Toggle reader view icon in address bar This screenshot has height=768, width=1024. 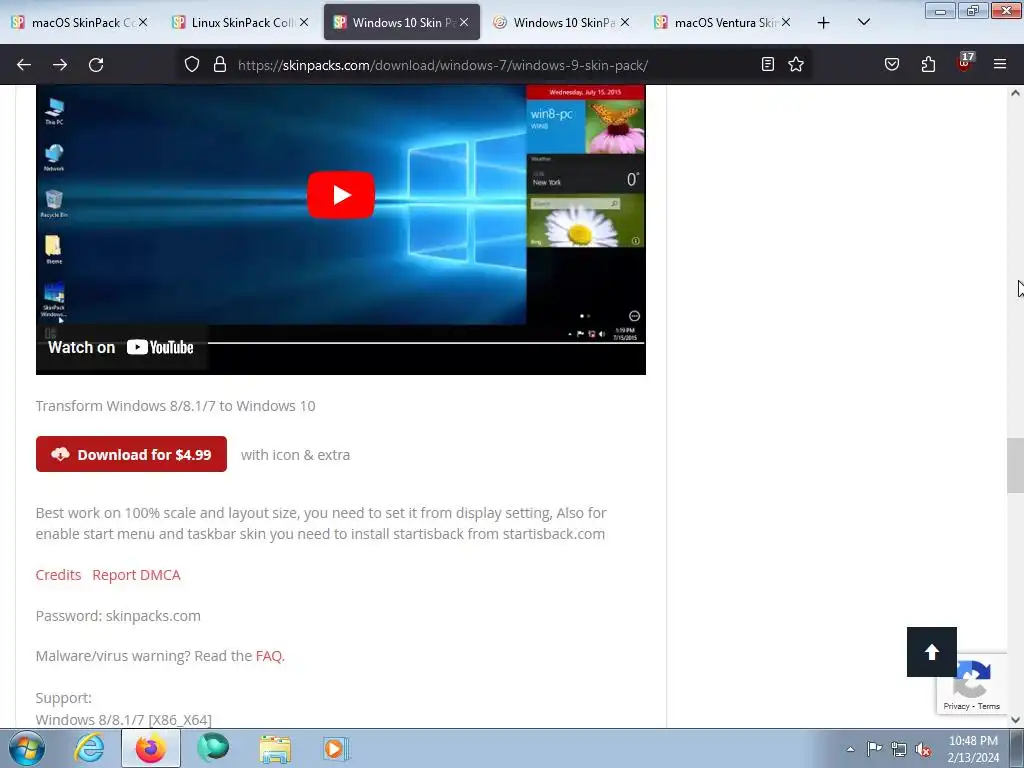(x=768, y=65)
